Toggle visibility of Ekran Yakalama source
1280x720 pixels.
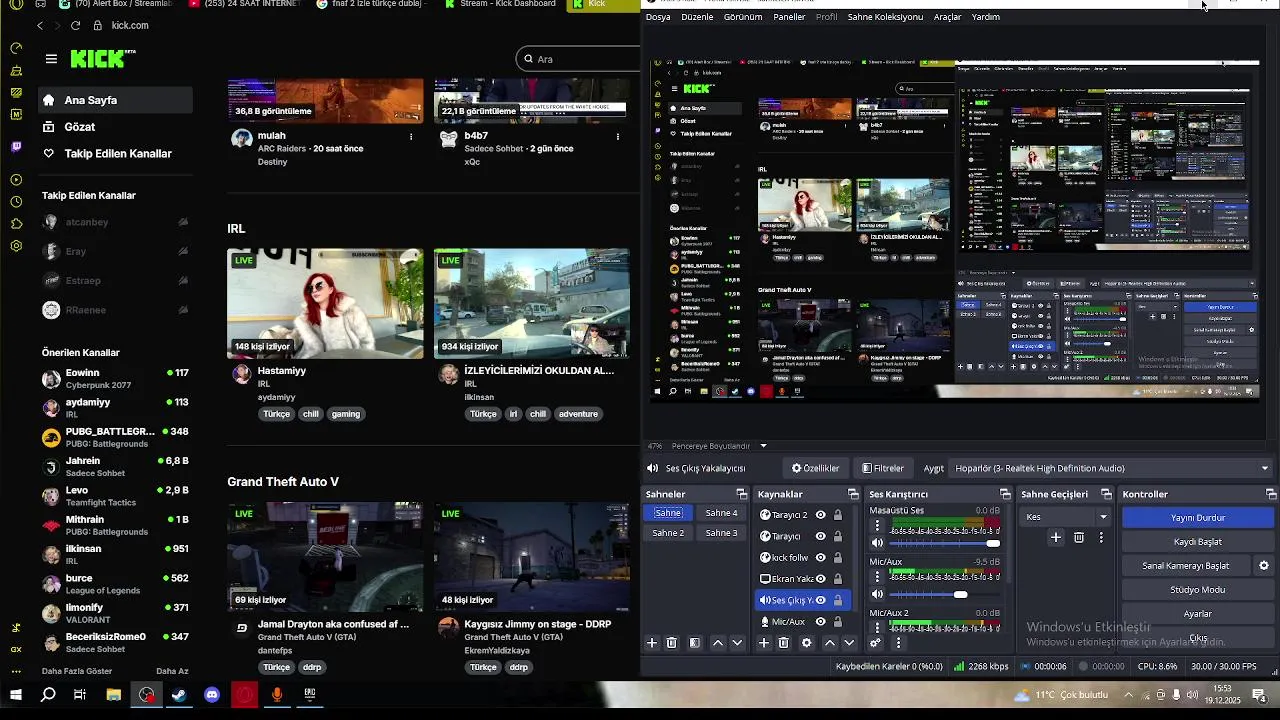pos(820,579)
